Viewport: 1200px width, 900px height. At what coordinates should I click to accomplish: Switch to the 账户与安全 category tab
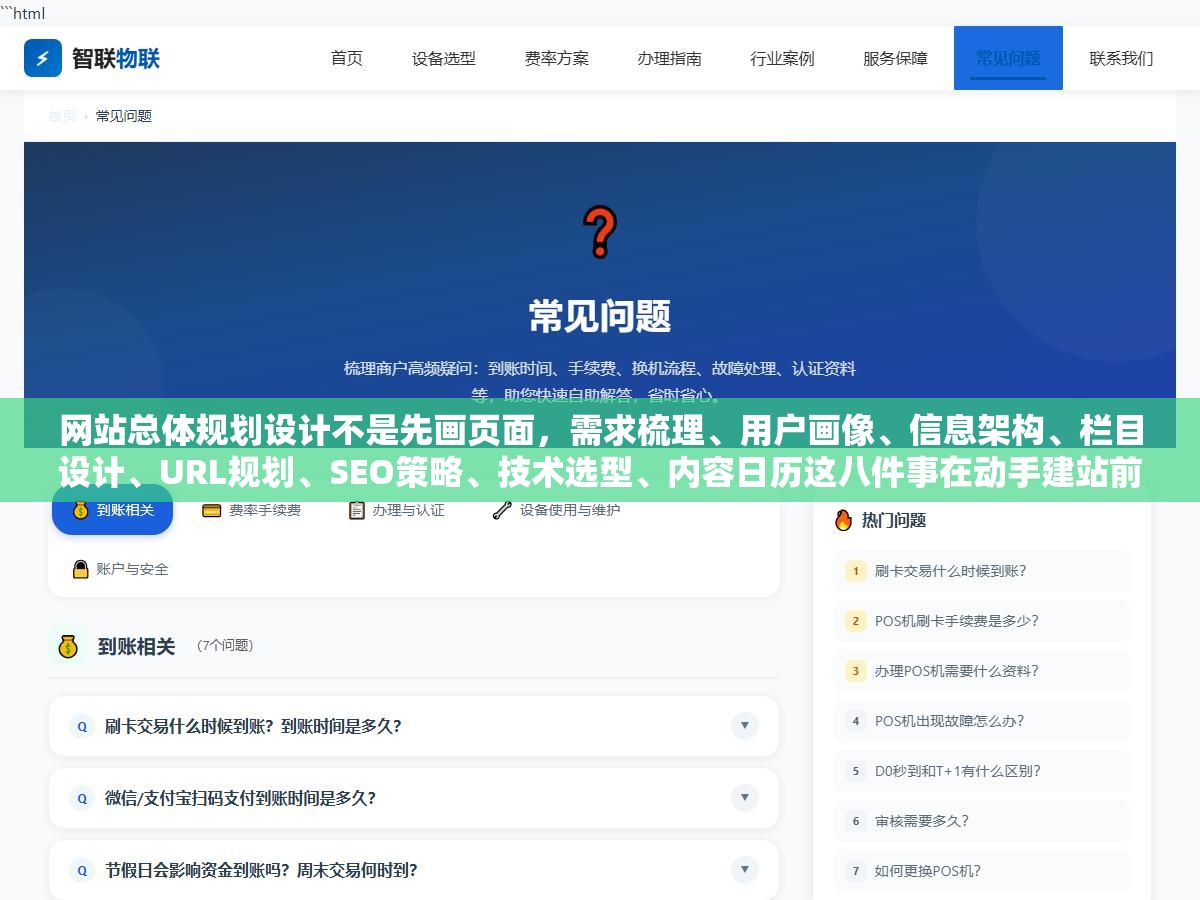(x=120, y=569)
